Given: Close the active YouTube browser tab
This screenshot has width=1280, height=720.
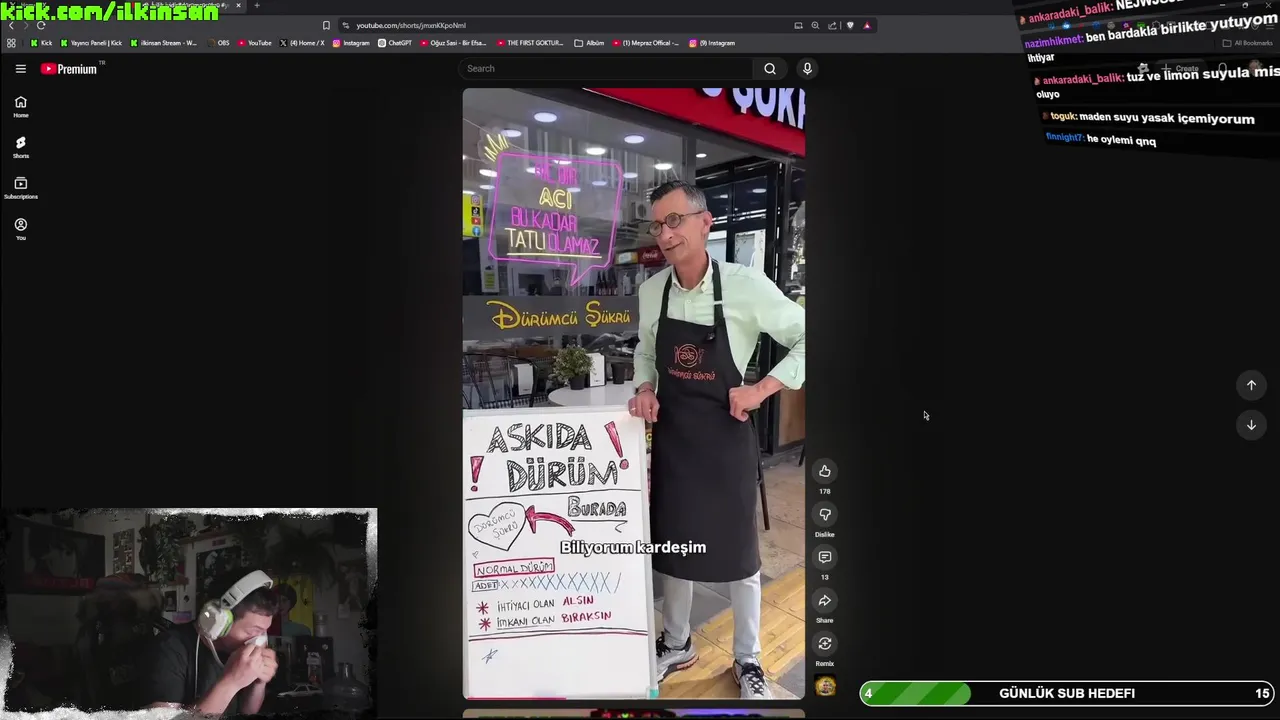Looking at the screenshot, I should 238,6.
